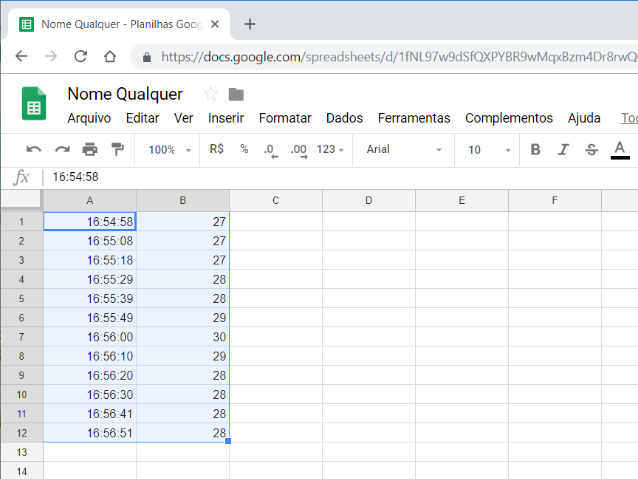Image resolution: width=638 pixels, height=479 pixels.
Task: Click the document title Nome Qualquer
Action: coord(125,94)
